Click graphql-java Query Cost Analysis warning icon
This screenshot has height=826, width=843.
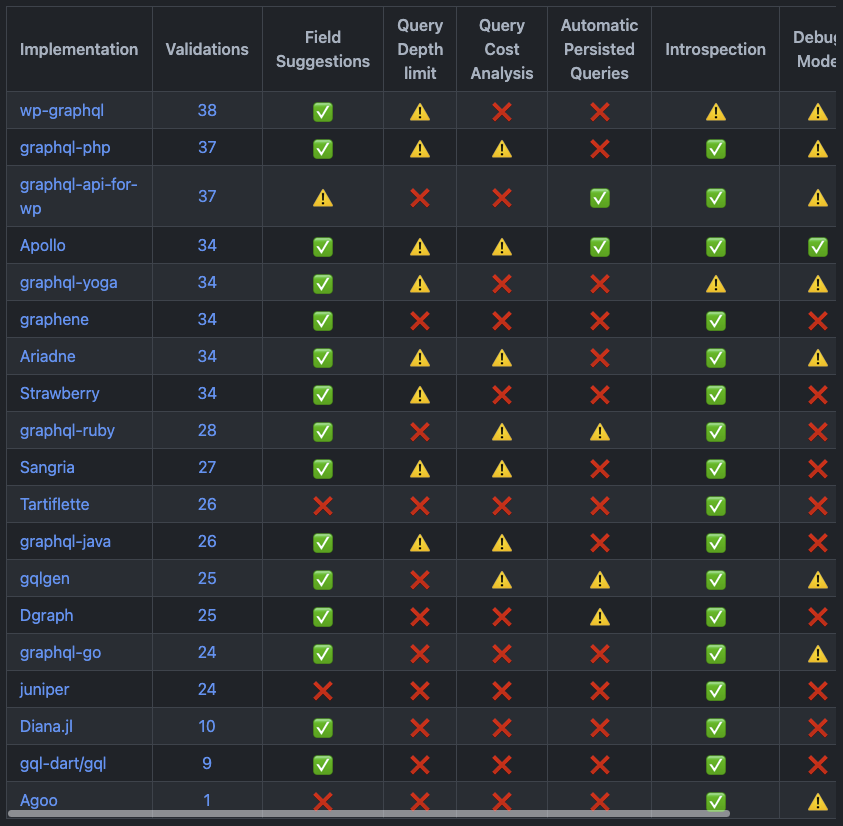point(502,543)
